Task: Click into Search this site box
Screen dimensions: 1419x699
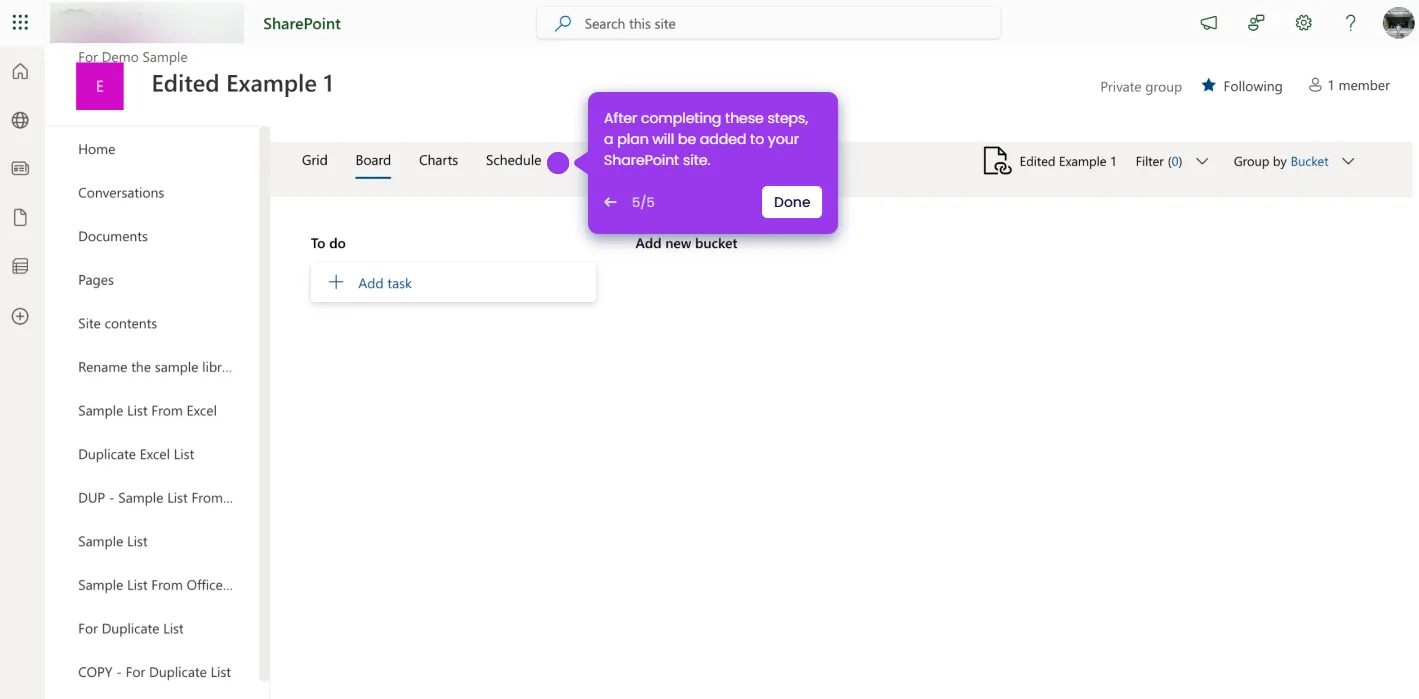Action: 768,23
